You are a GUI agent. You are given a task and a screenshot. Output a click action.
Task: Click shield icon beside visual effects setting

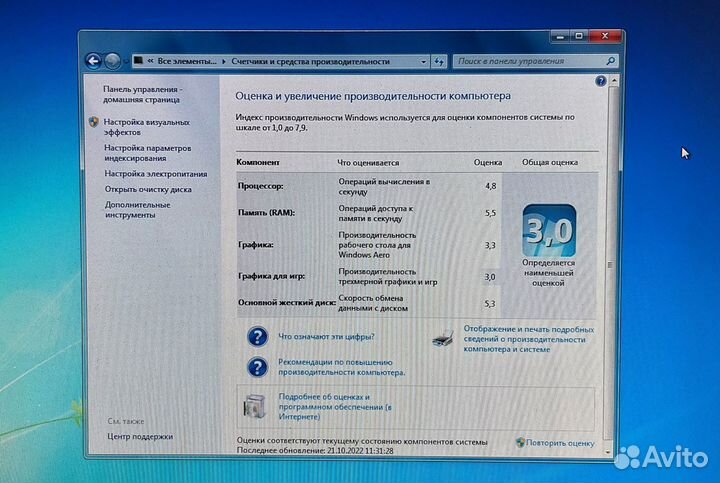click(94, 122)
